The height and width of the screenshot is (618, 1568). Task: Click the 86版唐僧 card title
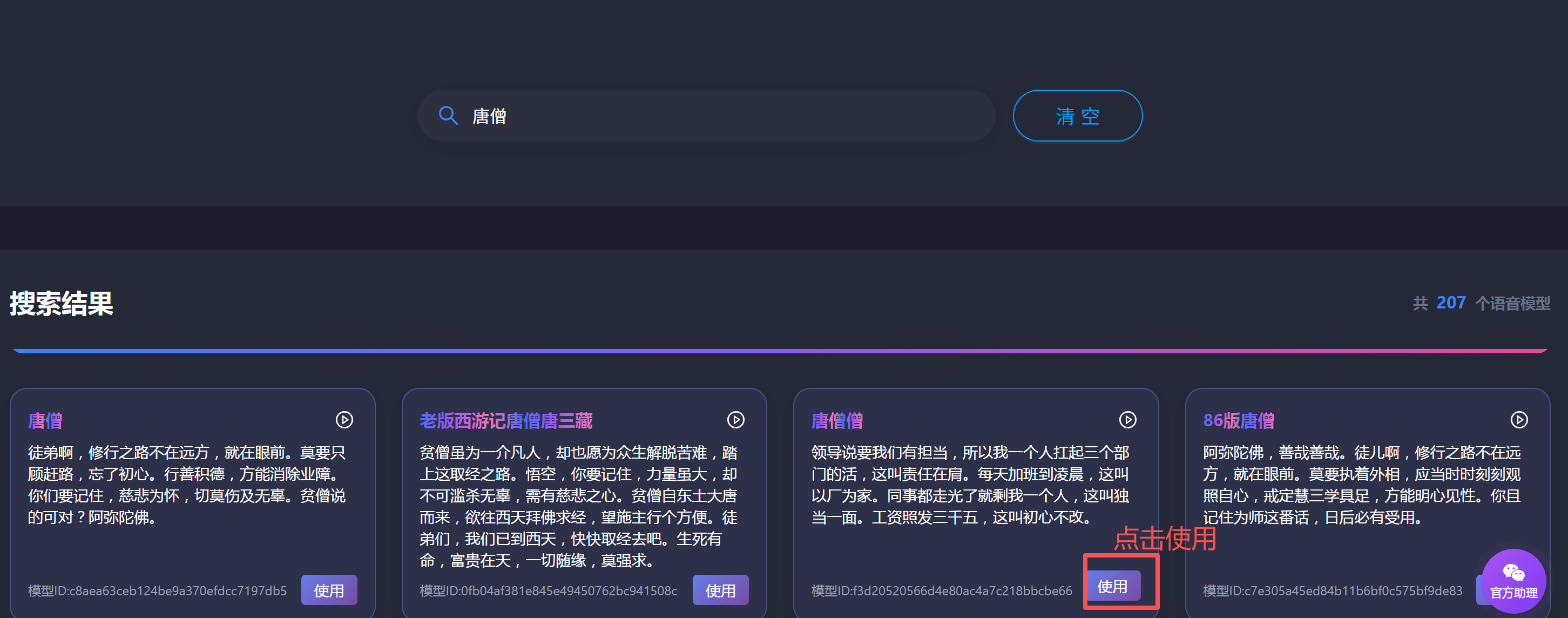click(1239, 421)
